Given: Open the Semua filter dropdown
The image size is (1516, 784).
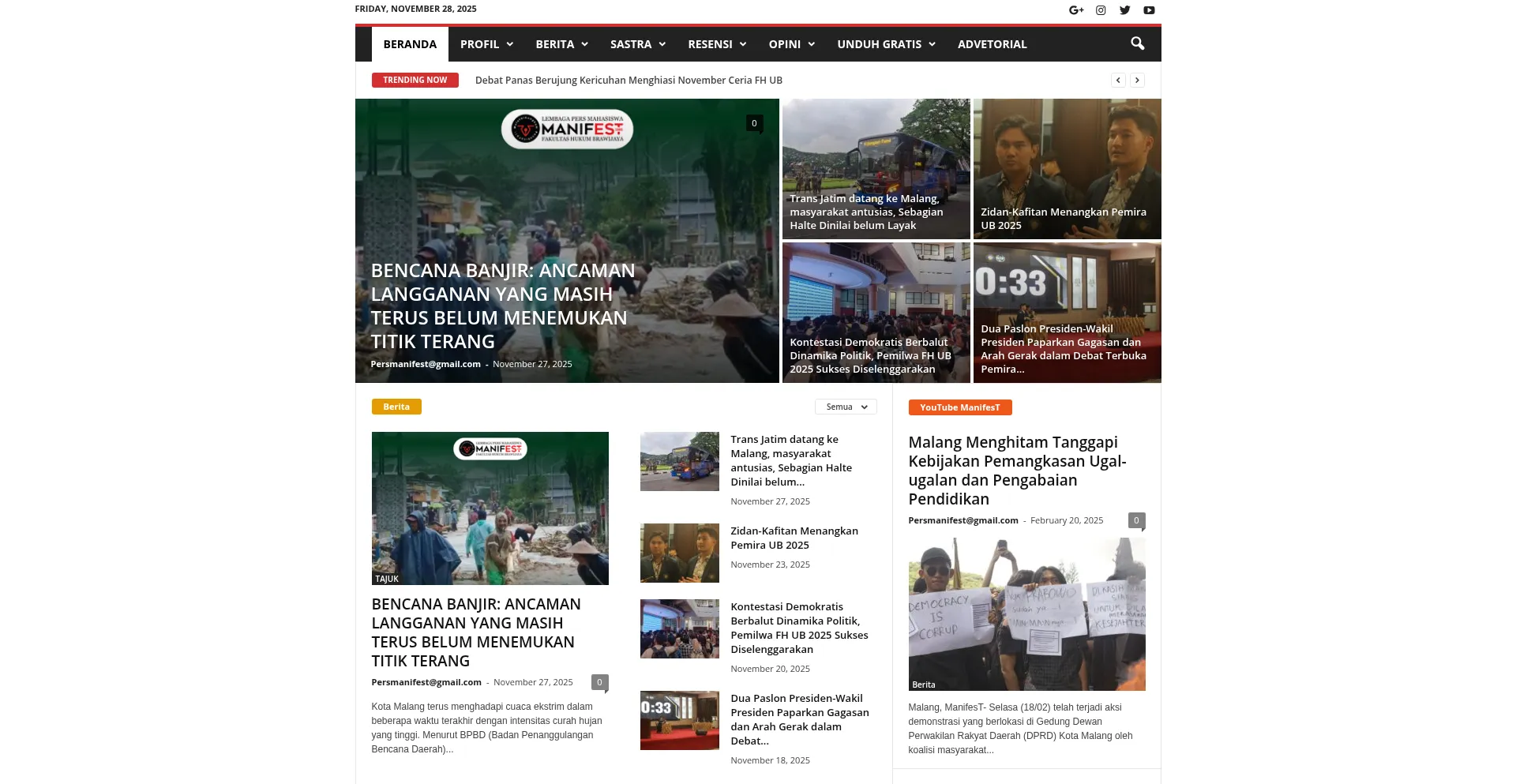Looking at the screenshot, I should tap(846, 407).
